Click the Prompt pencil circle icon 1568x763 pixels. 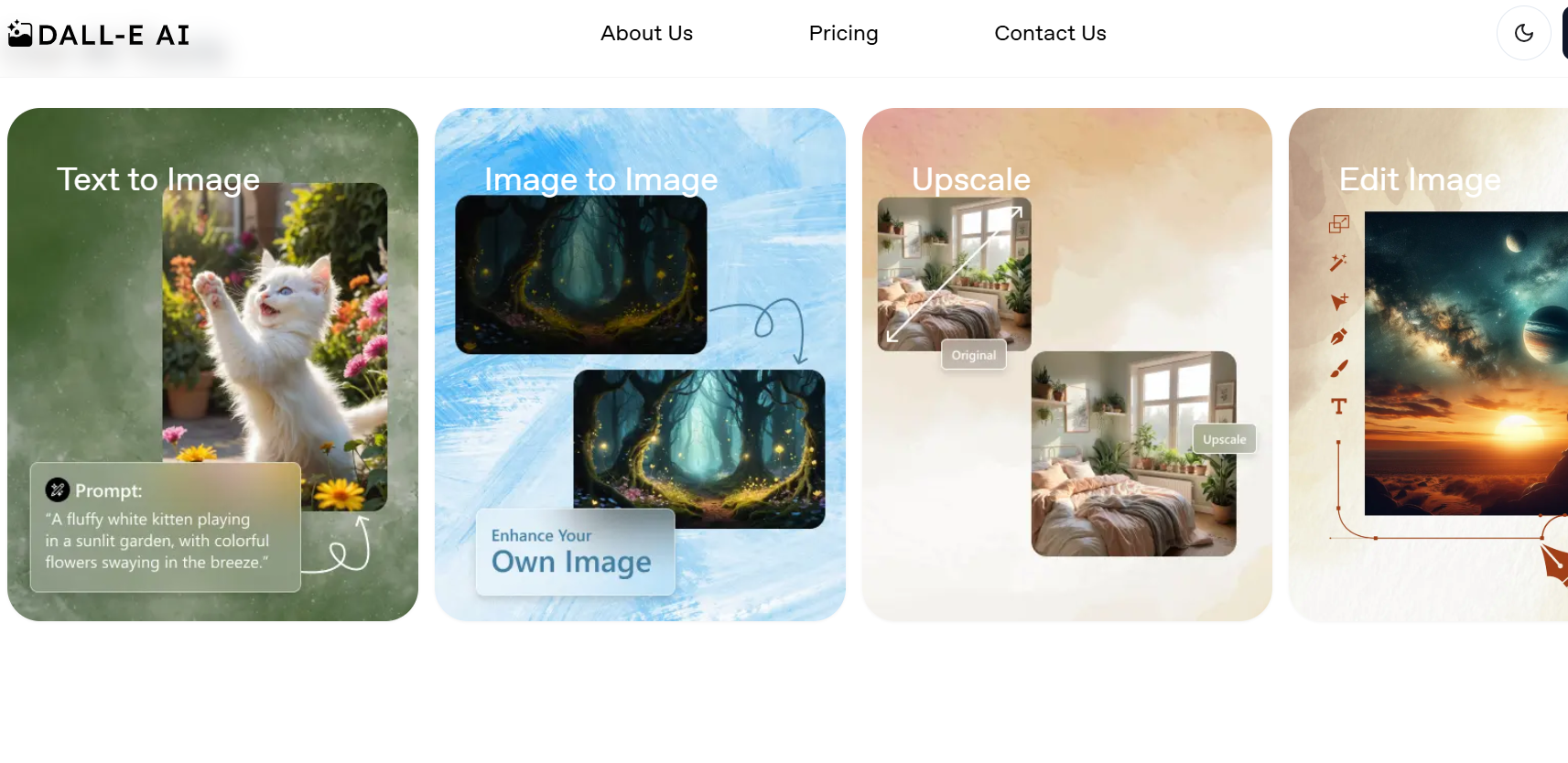(58, 489)
